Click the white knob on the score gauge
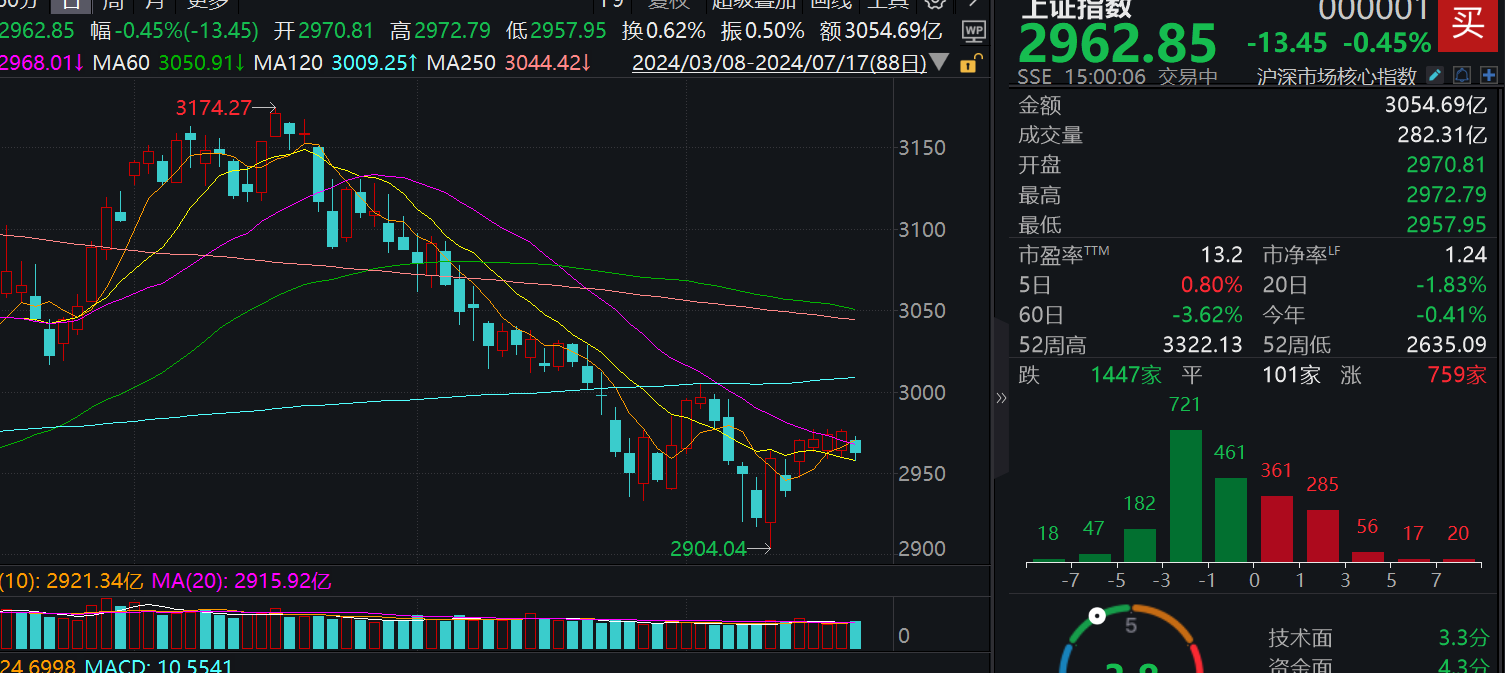 1097,616
